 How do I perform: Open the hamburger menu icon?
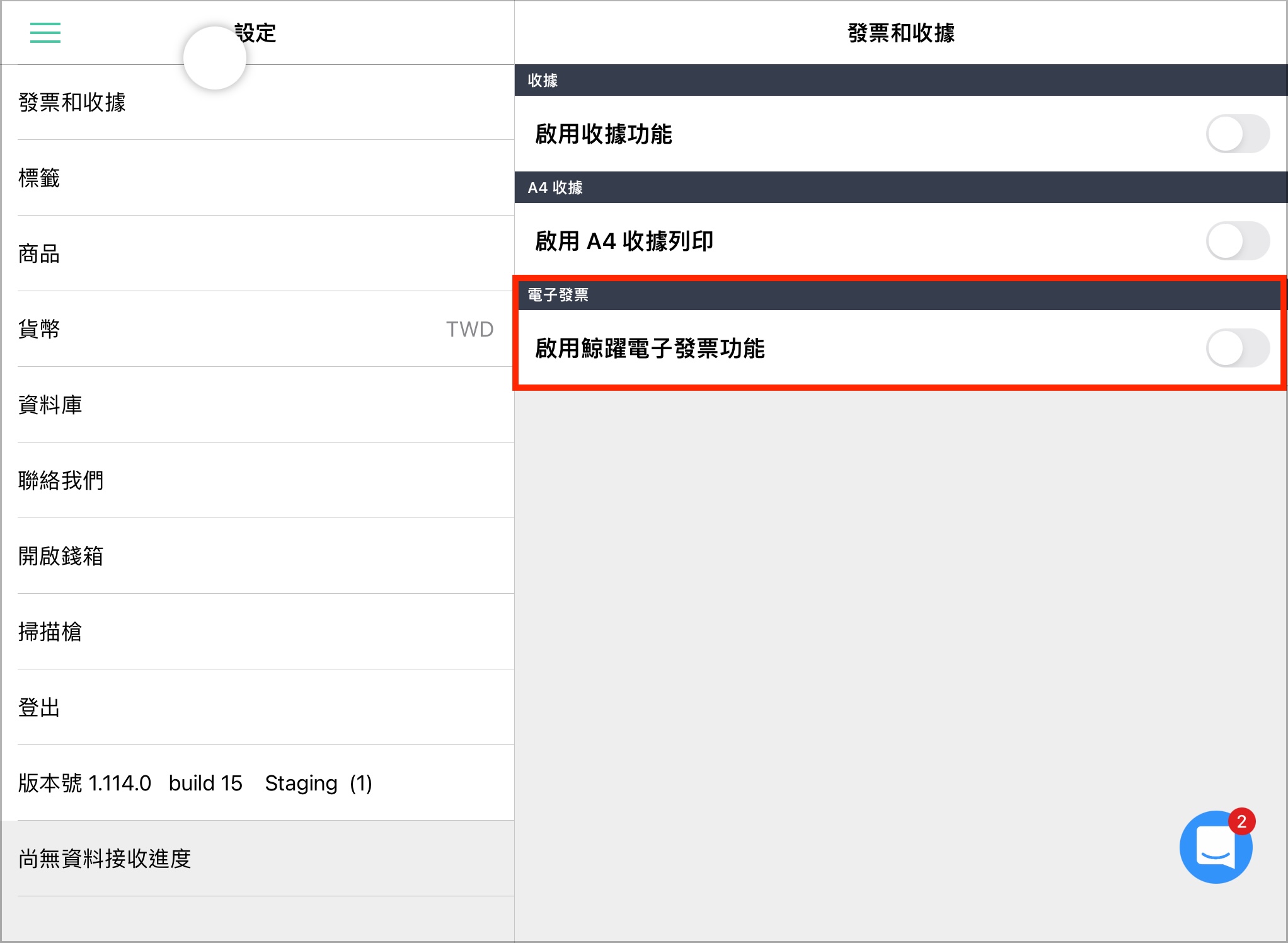45,33
